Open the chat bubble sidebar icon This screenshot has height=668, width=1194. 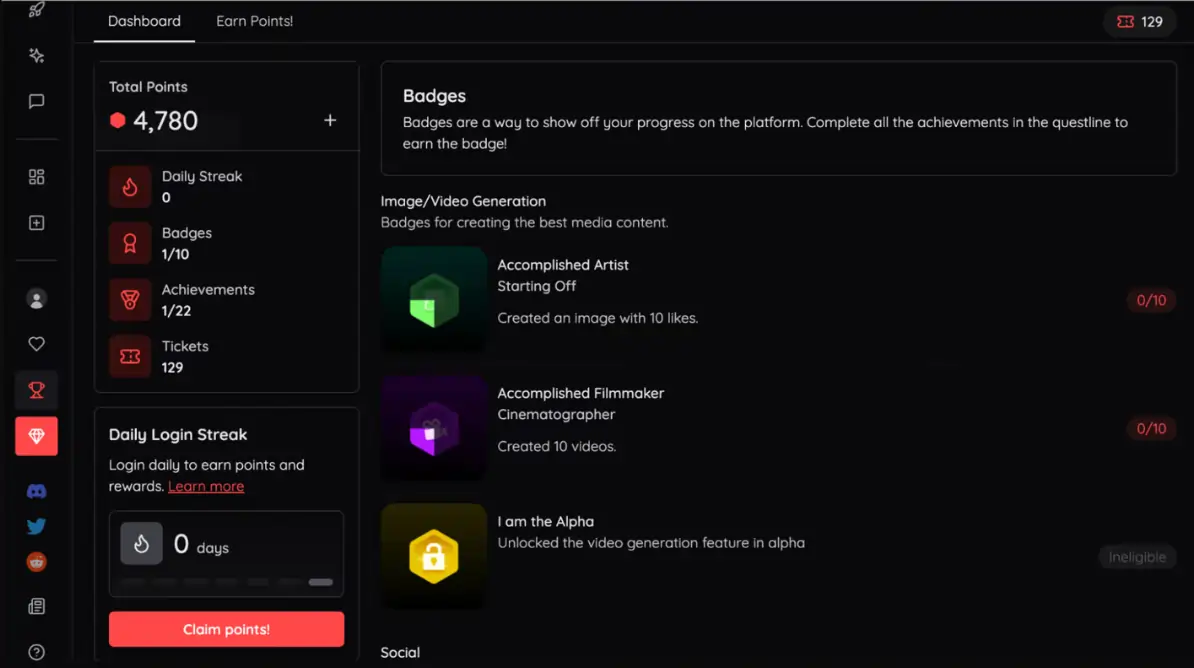pyautogui.click(x=36, y=101)
